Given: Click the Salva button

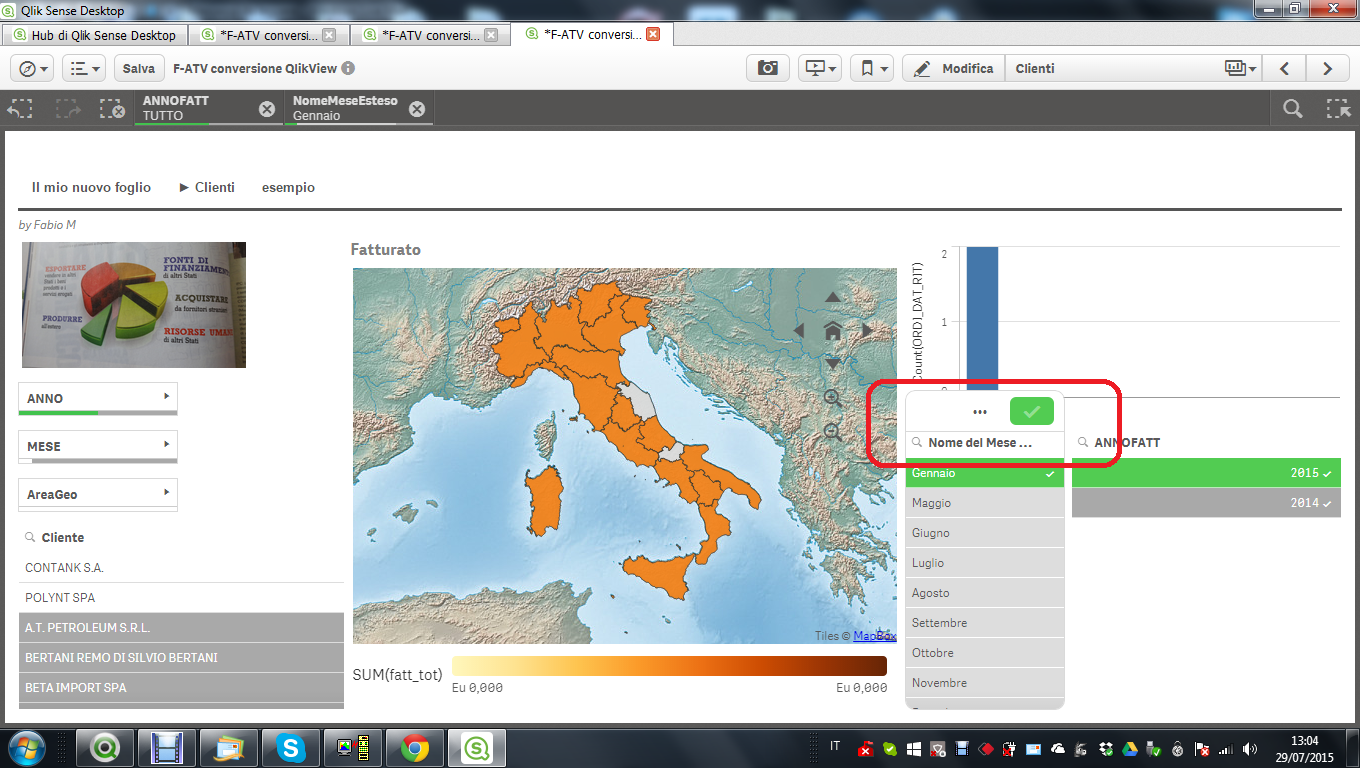Looking at the screenshot, I should pos(139,68).
